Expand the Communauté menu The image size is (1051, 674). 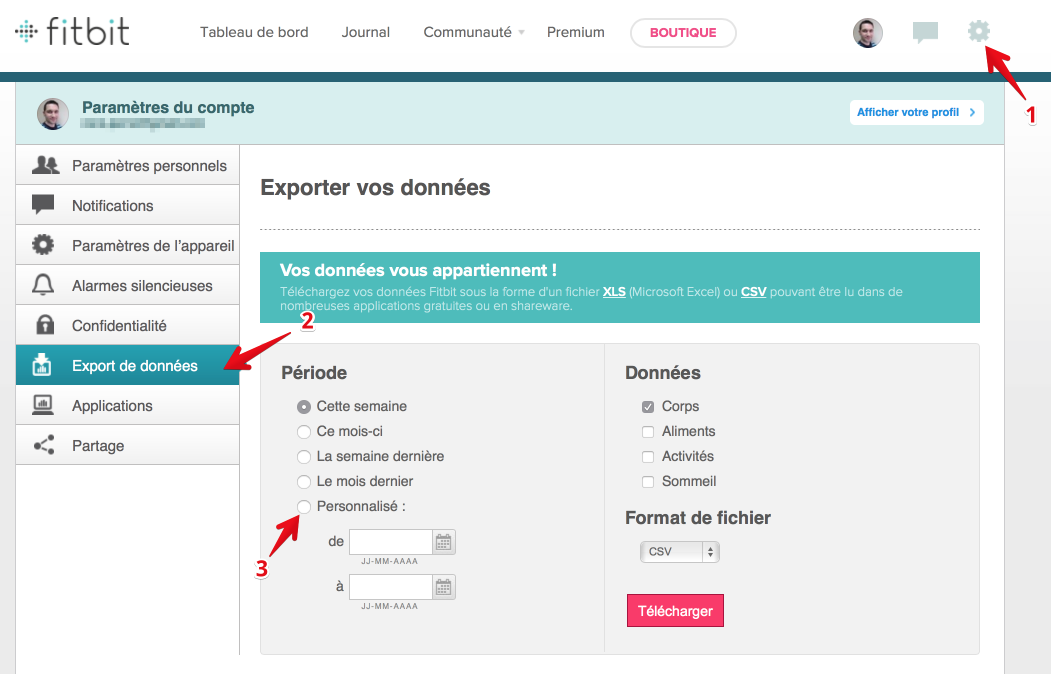473,33
